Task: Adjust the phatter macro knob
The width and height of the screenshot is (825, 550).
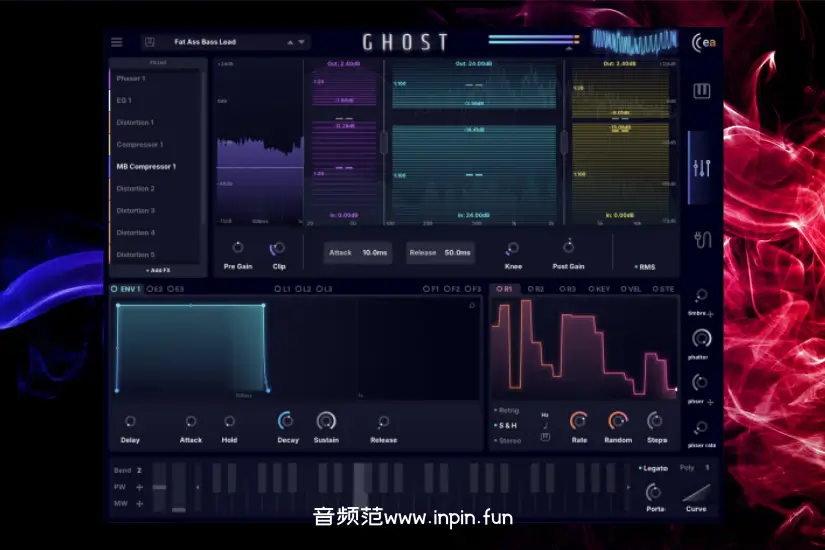Action: [701, 338]
